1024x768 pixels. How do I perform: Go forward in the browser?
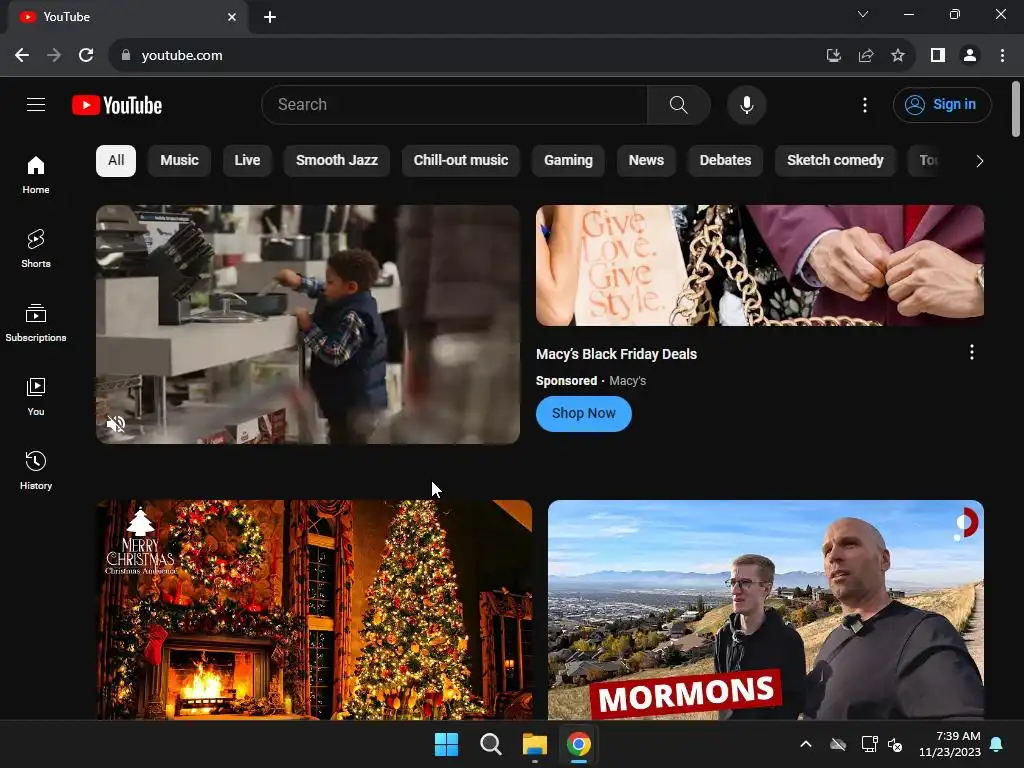pyautogui.click(x=54, y=56)
